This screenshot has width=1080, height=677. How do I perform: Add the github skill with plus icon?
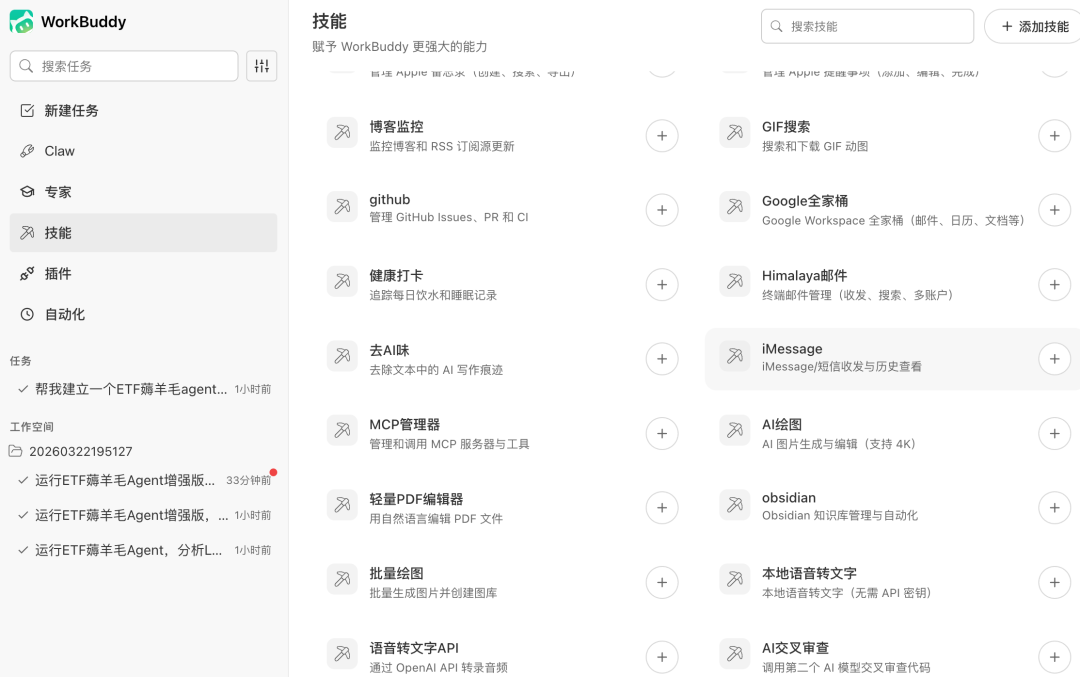[661, 210]
